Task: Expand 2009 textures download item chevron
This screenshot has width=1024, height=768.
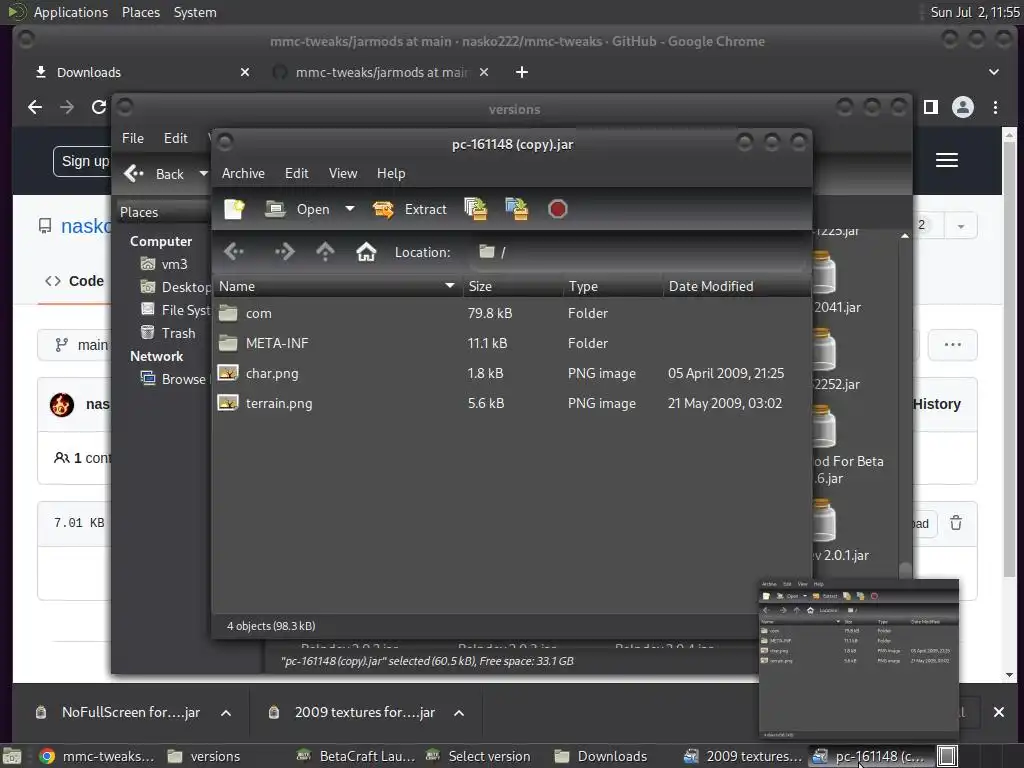Action: [x=459, y=713]
